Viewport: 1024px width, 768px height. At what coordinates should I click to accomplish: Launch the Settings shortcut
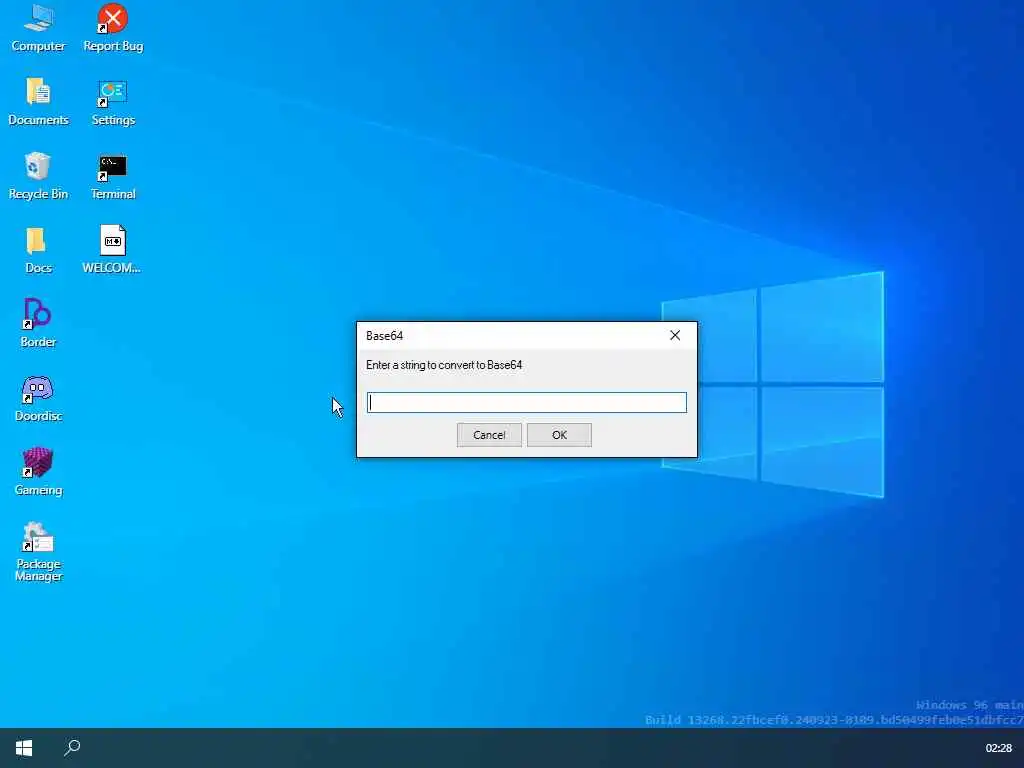point(113,102)
